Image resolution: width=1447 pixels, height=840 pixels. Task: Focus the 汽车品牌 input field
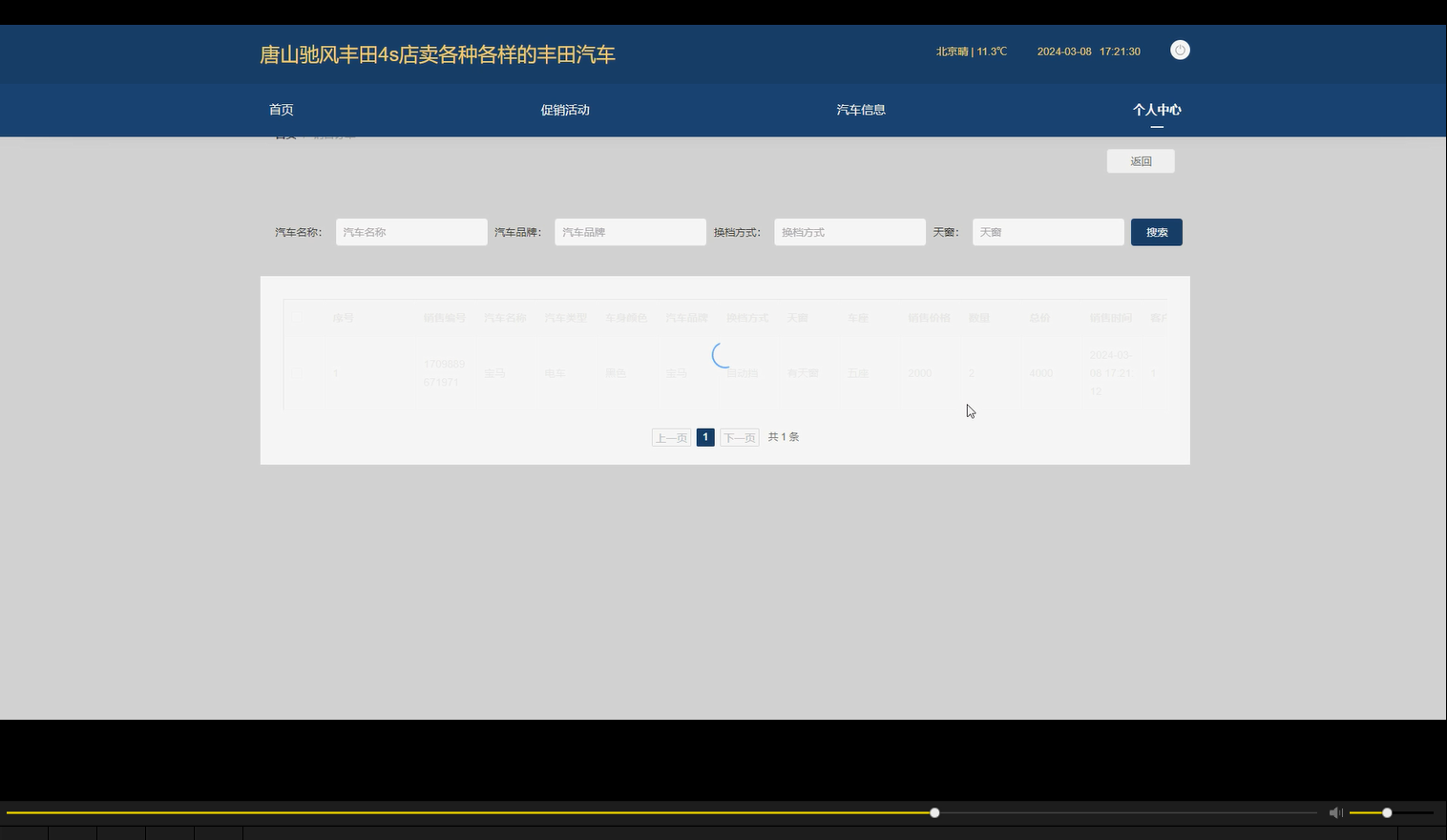[x=630, y=232]
